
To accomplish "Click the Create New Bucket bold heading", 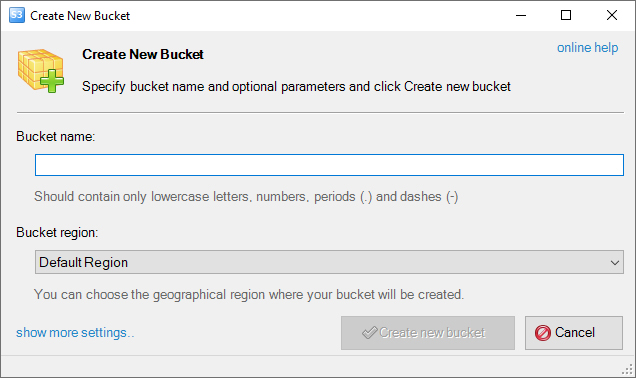I will [x=143, y=54].
